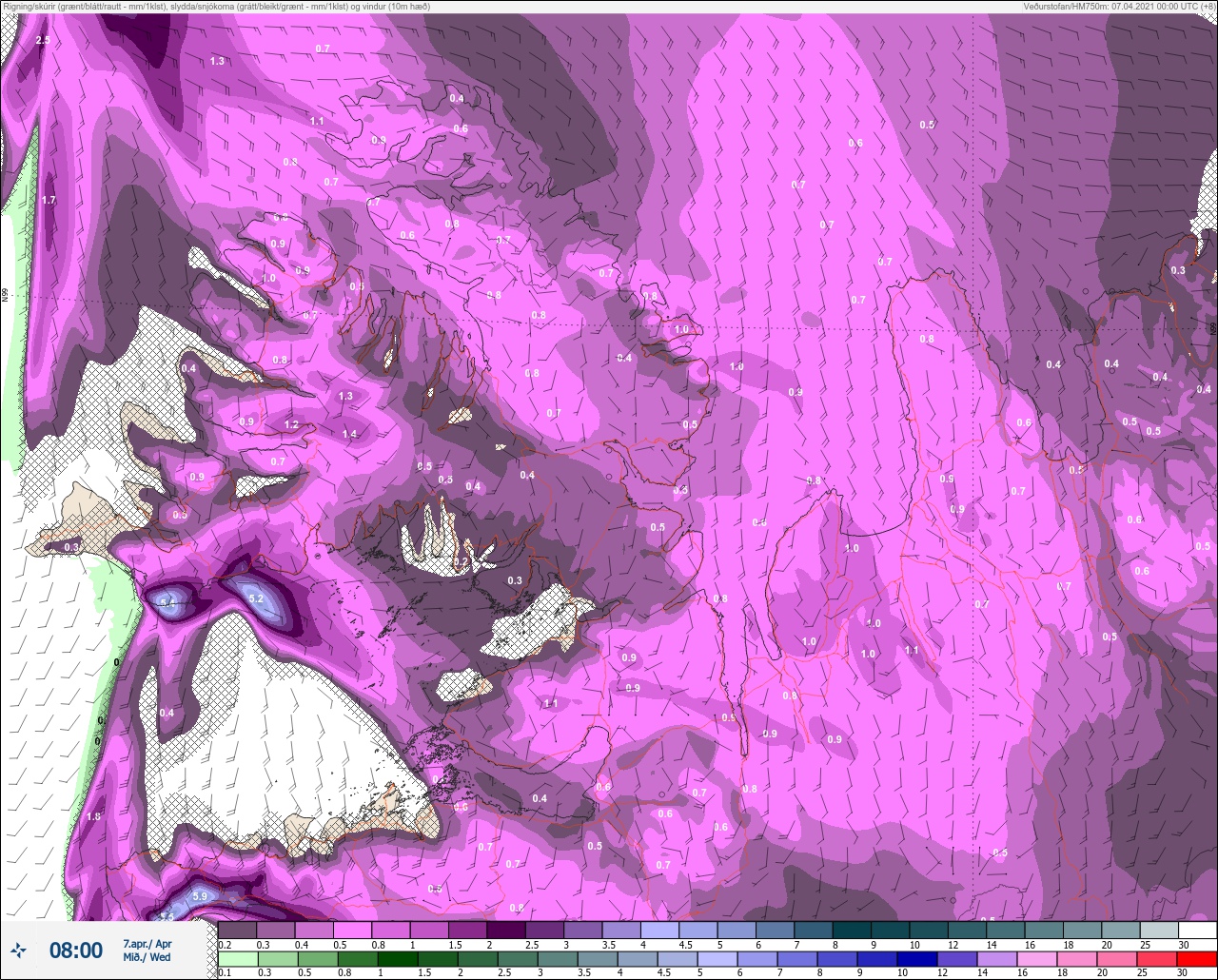Click the 08:00 forecast time label

click(x=76, y=950)
